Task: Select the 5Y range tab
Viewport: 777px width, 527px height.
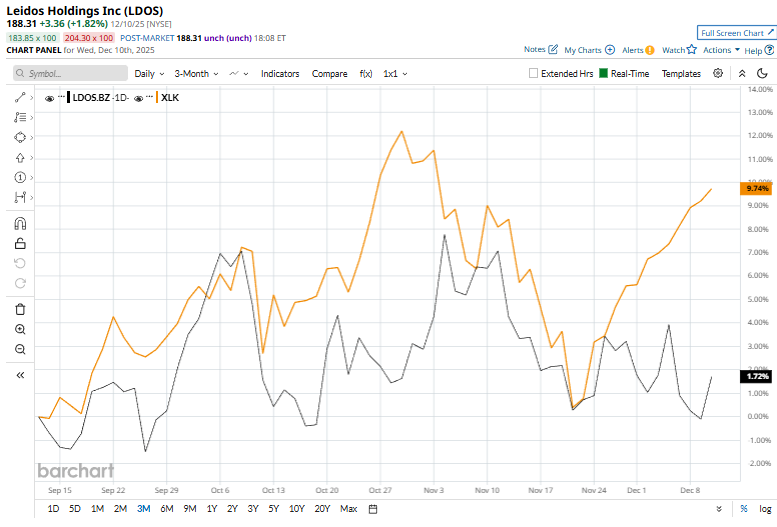Action: pos(274,509)
